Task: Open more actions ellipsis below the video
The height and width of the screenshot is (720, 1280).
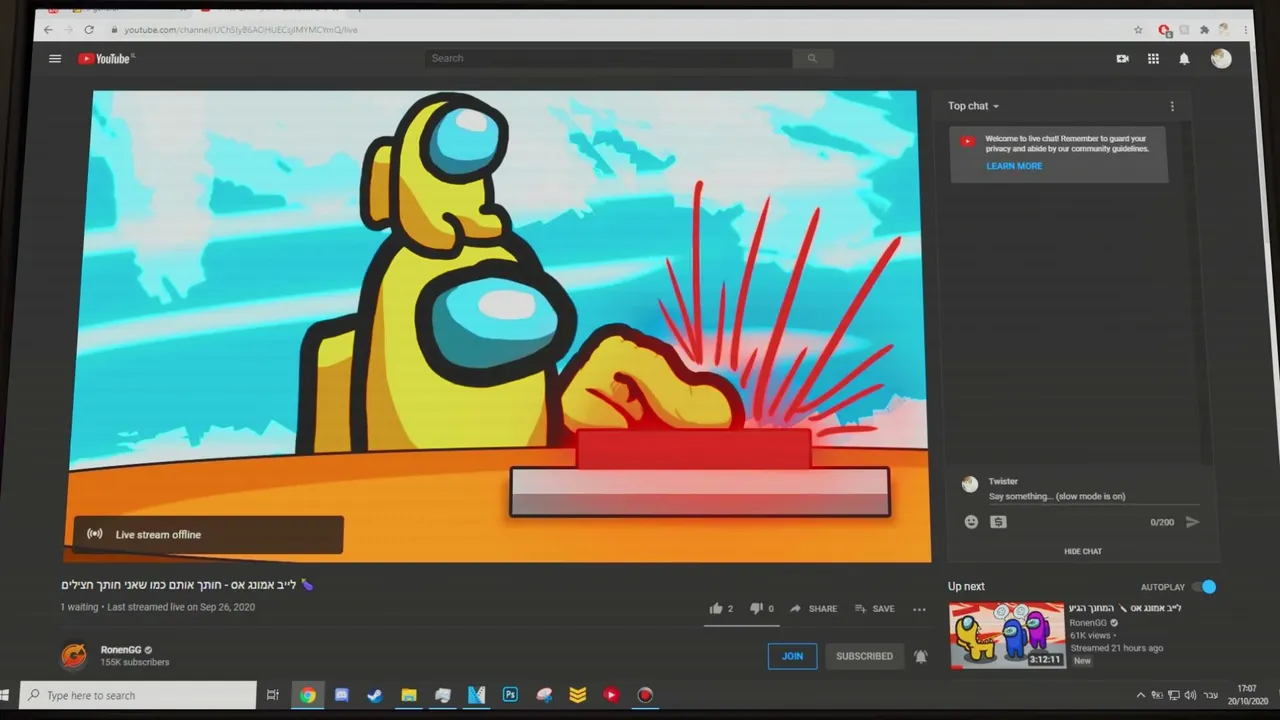Action: coord(919,608)
